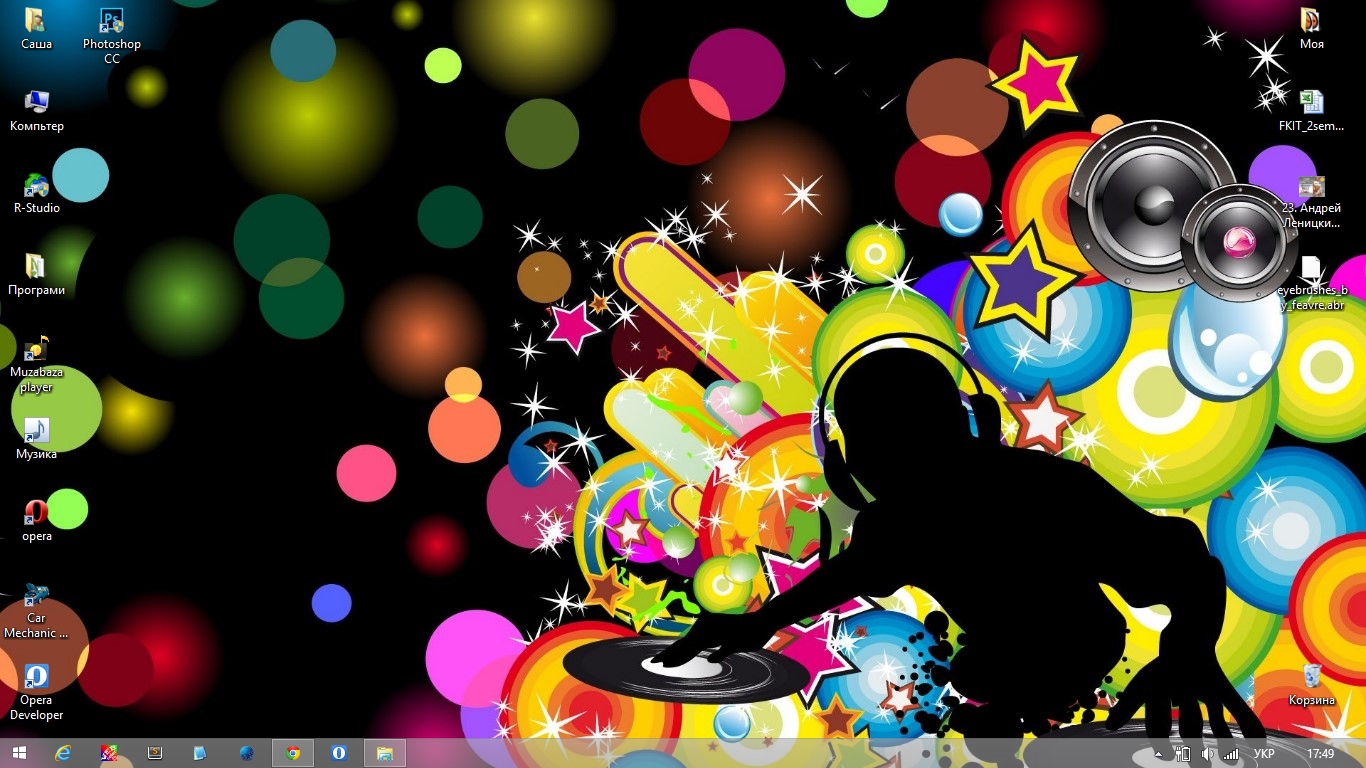
Task: Click the R-Studio desktop icon
Action: [x=37, y=187]
